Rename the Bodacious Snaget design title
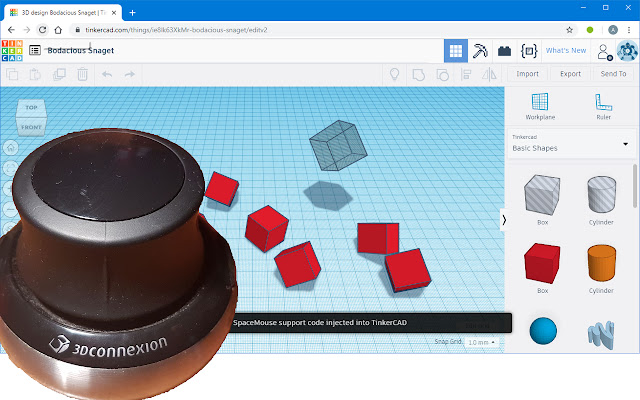This screenshot has width=640, height=400. 80,50
